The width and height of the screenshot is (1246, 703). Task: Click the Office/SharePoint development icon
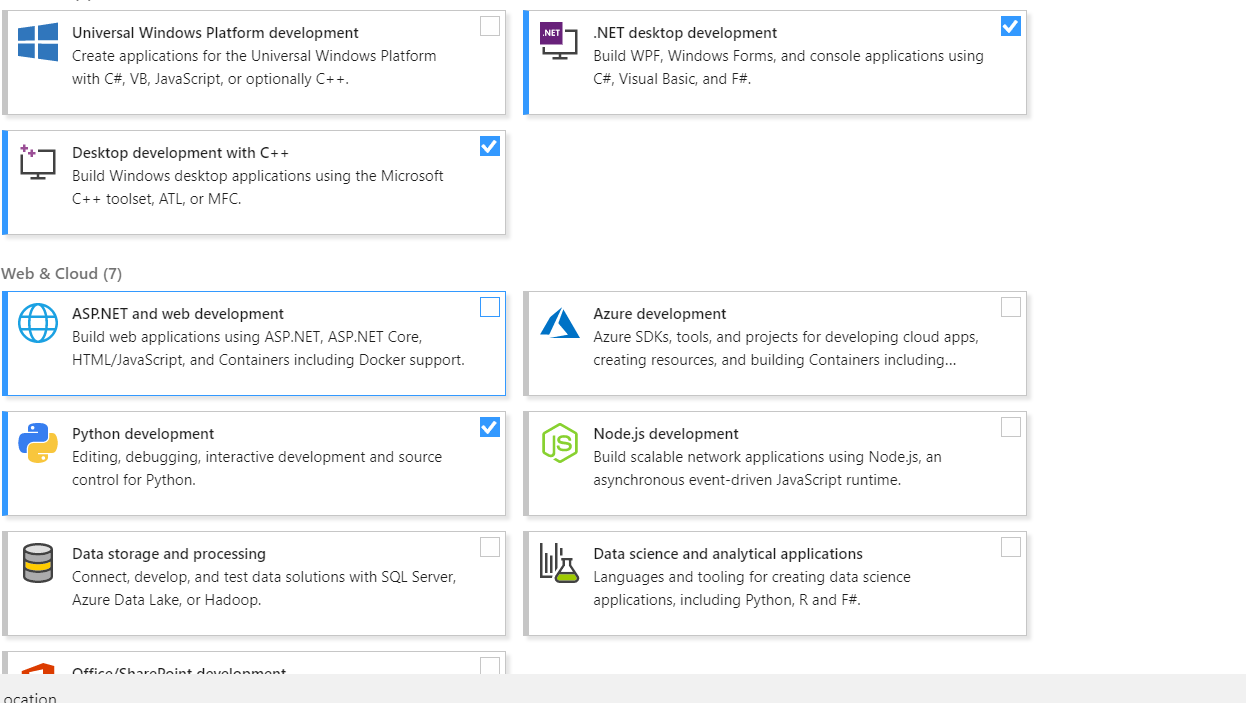[x=38, y=667]
